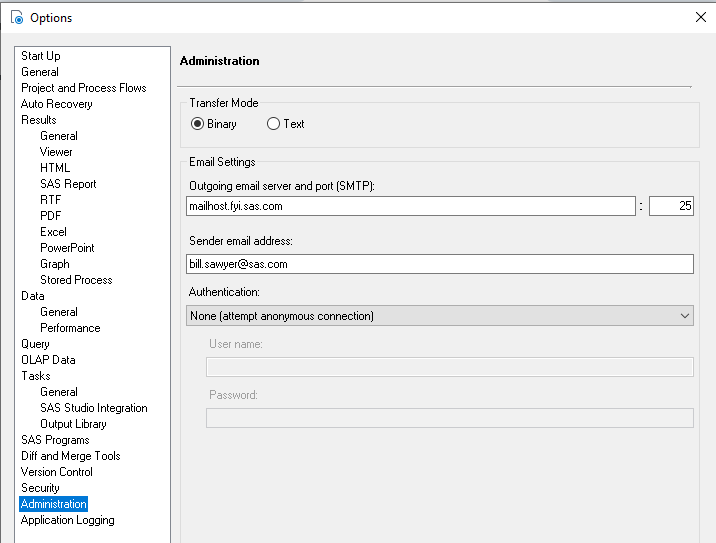Open the Stored Process options

(x=76, y=280)
